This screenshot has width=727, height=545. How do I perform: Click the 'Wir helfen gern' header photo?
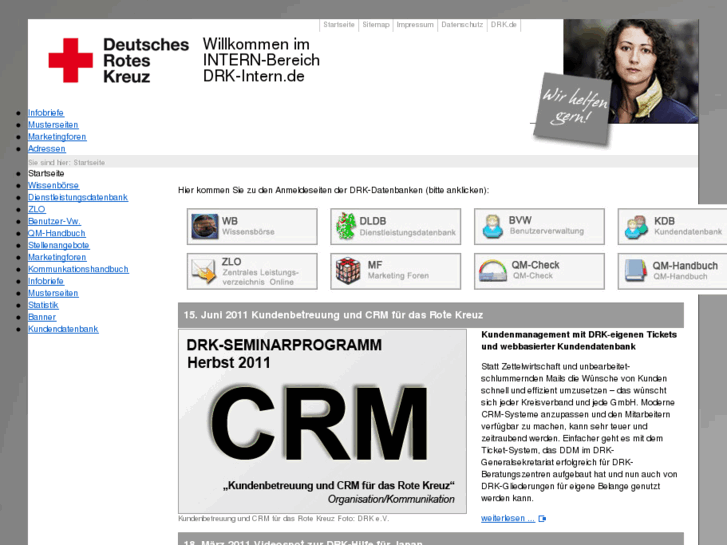point(614,81)
